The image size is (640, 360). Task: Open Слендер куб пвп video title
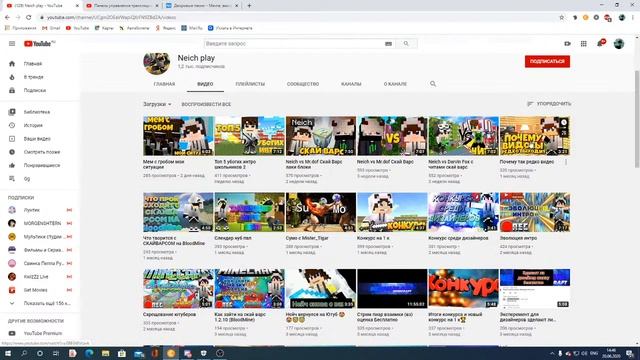[233, 238]
